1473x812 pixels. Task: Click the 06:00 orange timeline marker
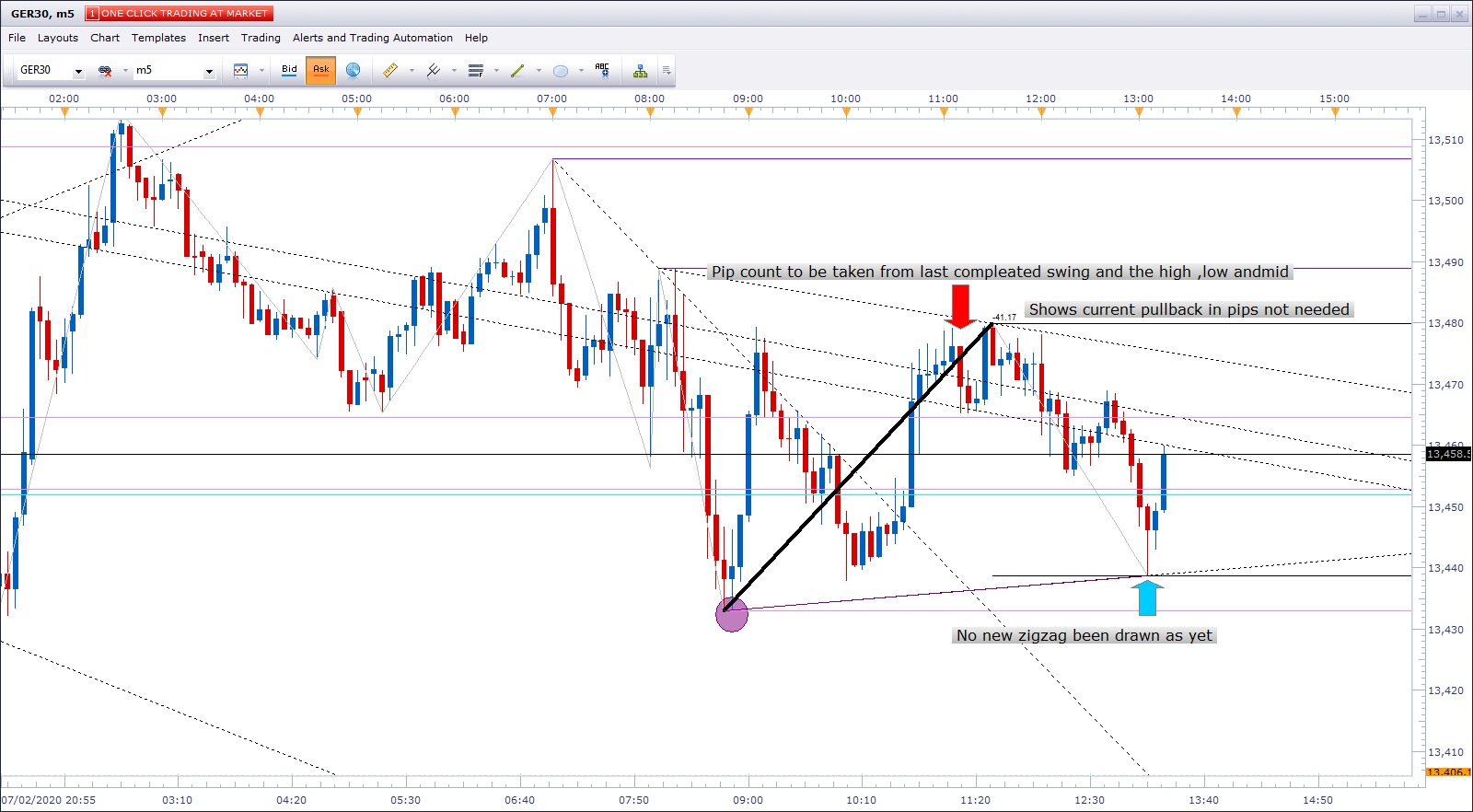coord(455,112)
